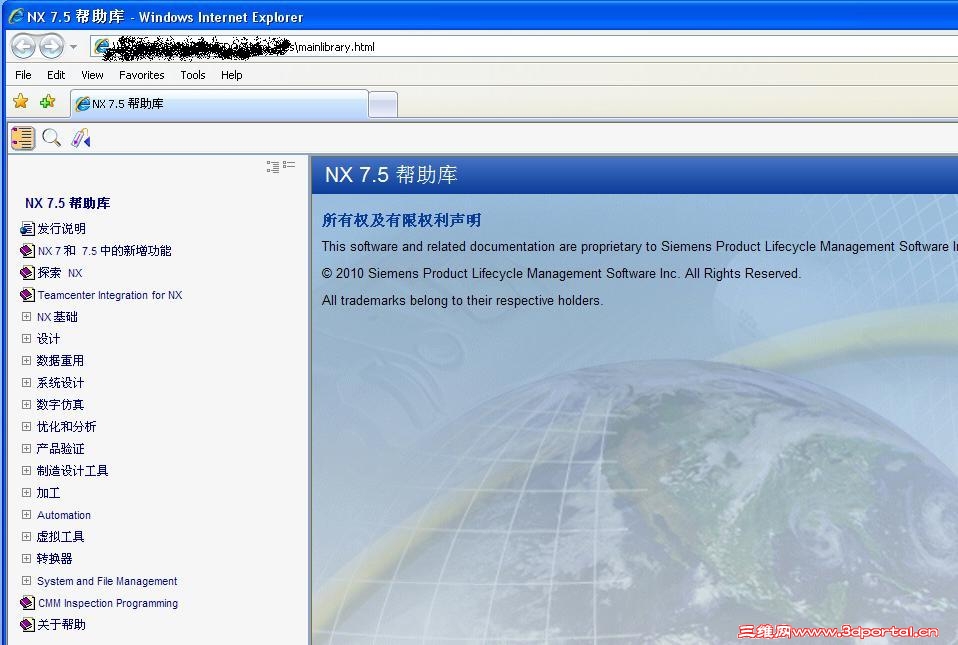Expand the 加工 tree node
Image resolution: width=958 pixels, height=645 pixels.
26,492
